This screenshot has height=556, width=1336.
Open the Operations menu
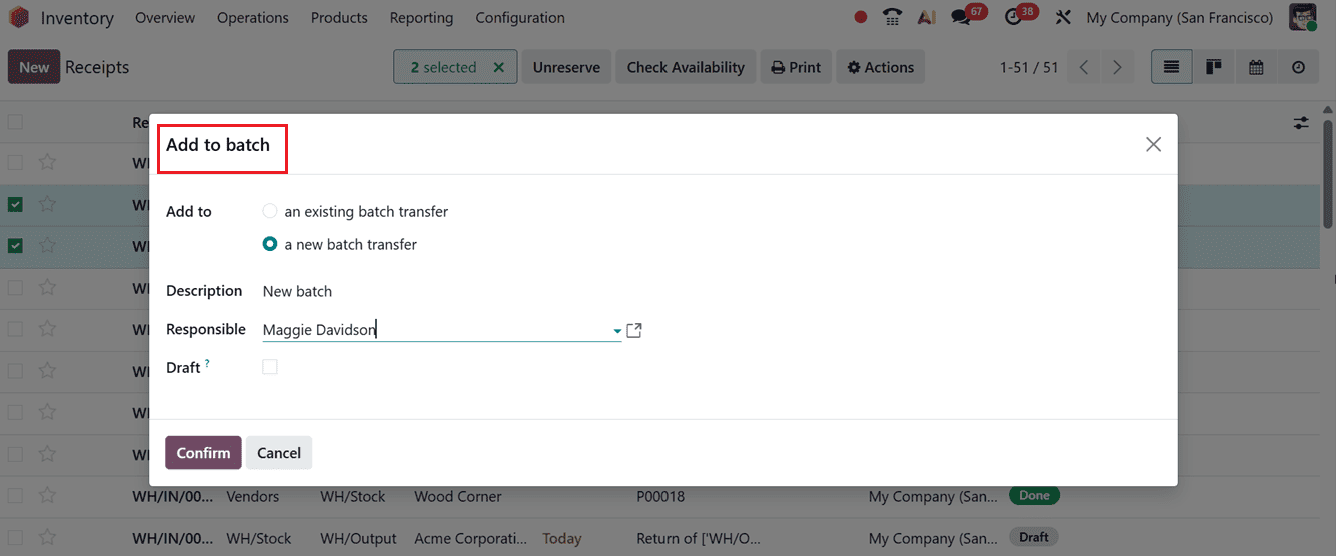click(x=252, y=18)
